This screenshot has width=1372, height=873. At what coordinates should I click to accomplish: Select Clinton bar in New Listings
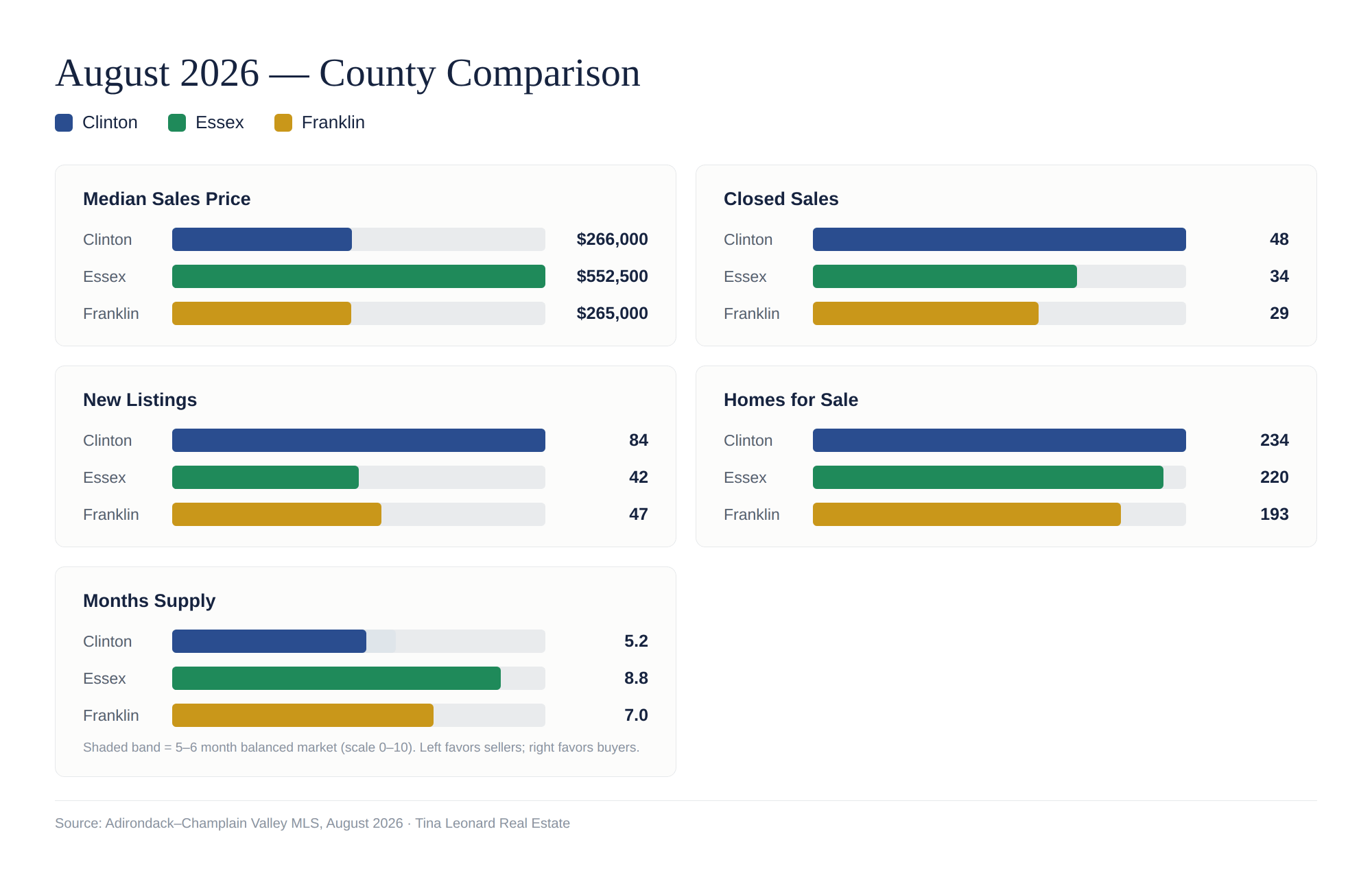click(359, 440)
